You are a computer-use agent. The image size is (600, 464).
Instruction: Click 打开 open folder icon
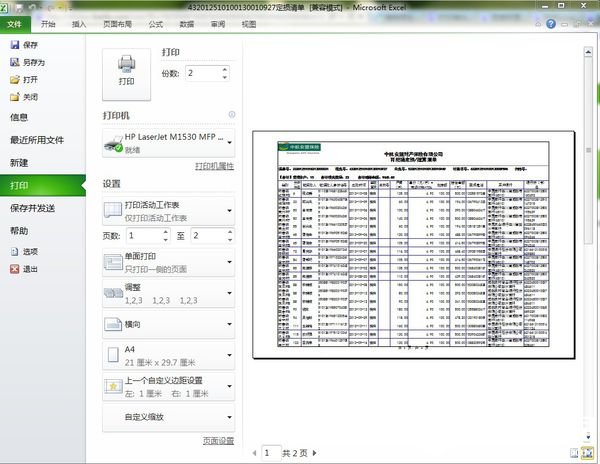[x=15, y=80]
